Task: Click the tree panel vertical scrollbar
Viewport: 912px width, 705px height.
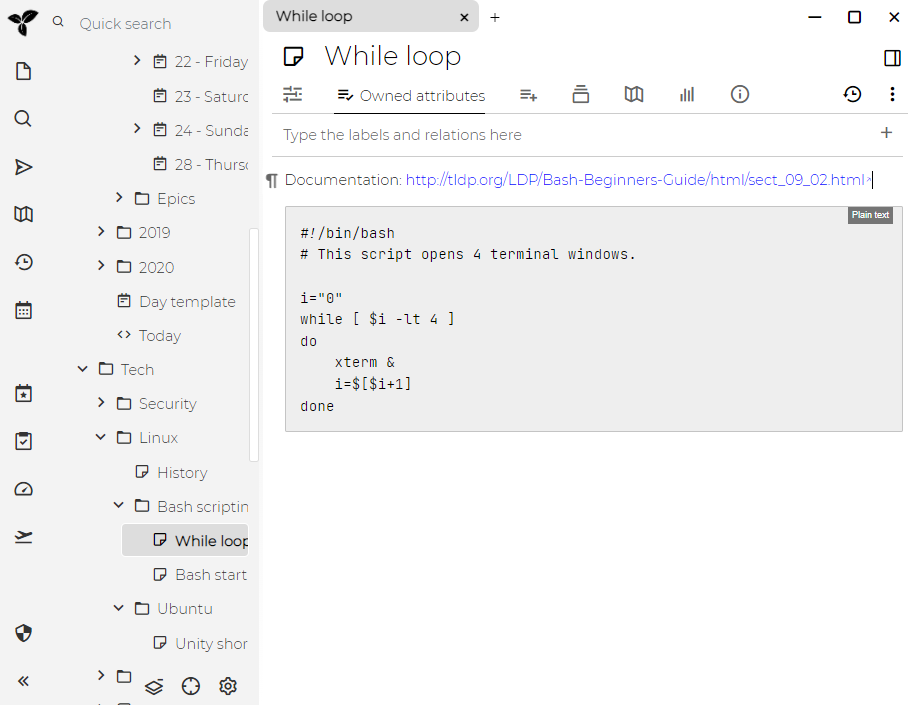Action: point(254,345)
